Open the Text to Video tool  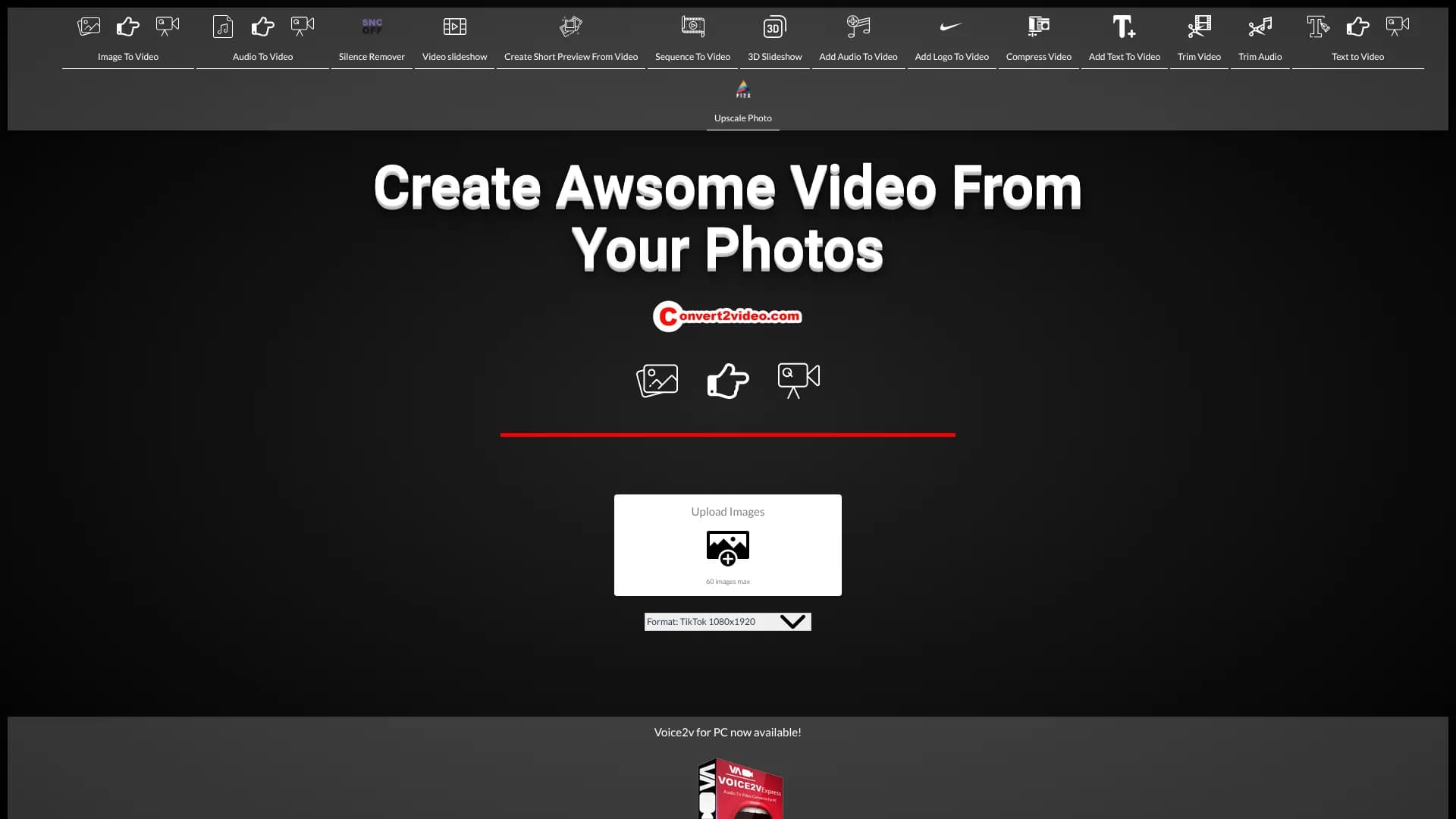1357,38
